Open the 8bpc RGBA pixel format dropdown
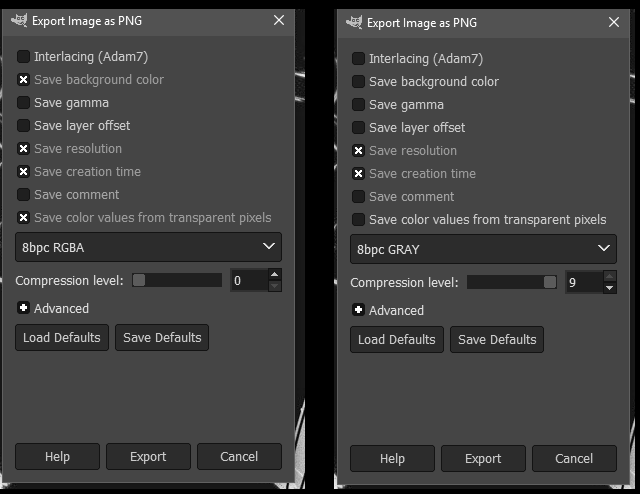Viewport: 640px width, 494px height. coord(148,246)
